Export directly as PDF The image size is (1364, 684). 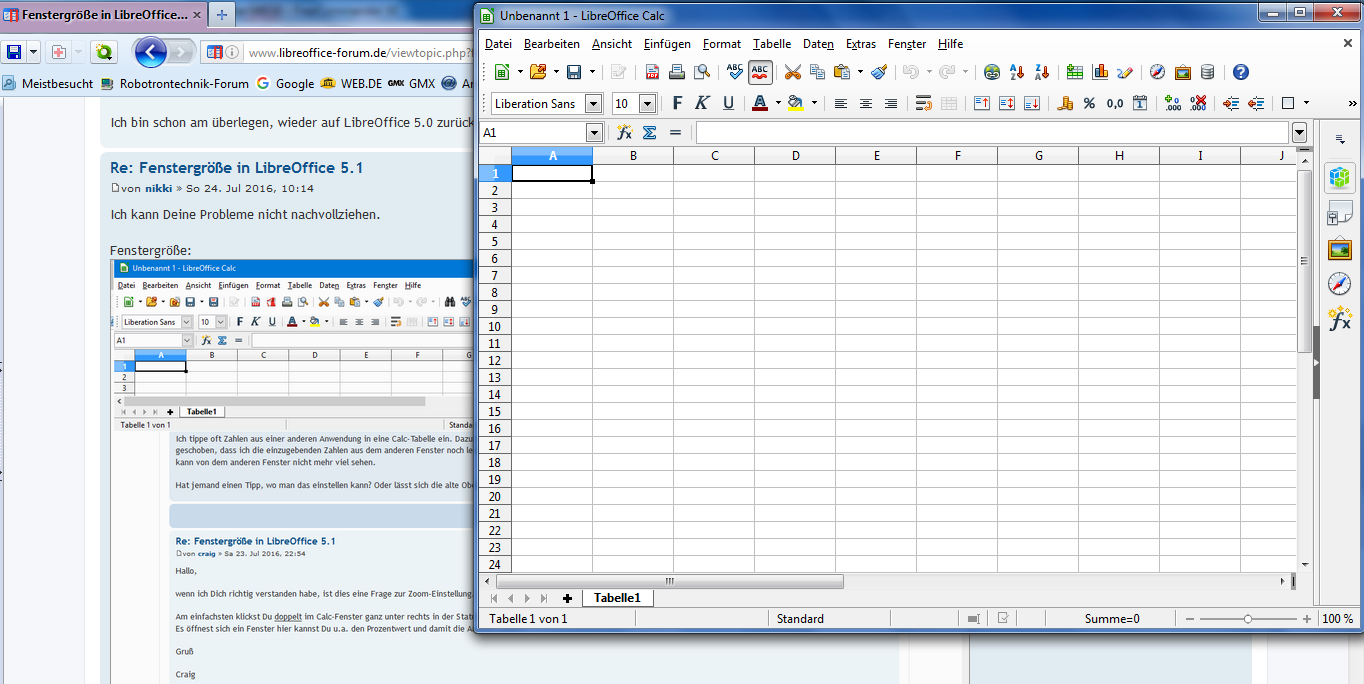pos(652,72)
